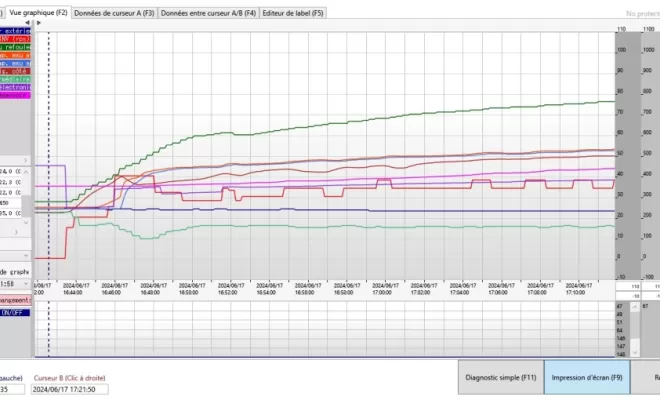Open the Données de curseur A (F3) tab
Image resolution: width=660 pixels, height=400 pixels.
112,13
